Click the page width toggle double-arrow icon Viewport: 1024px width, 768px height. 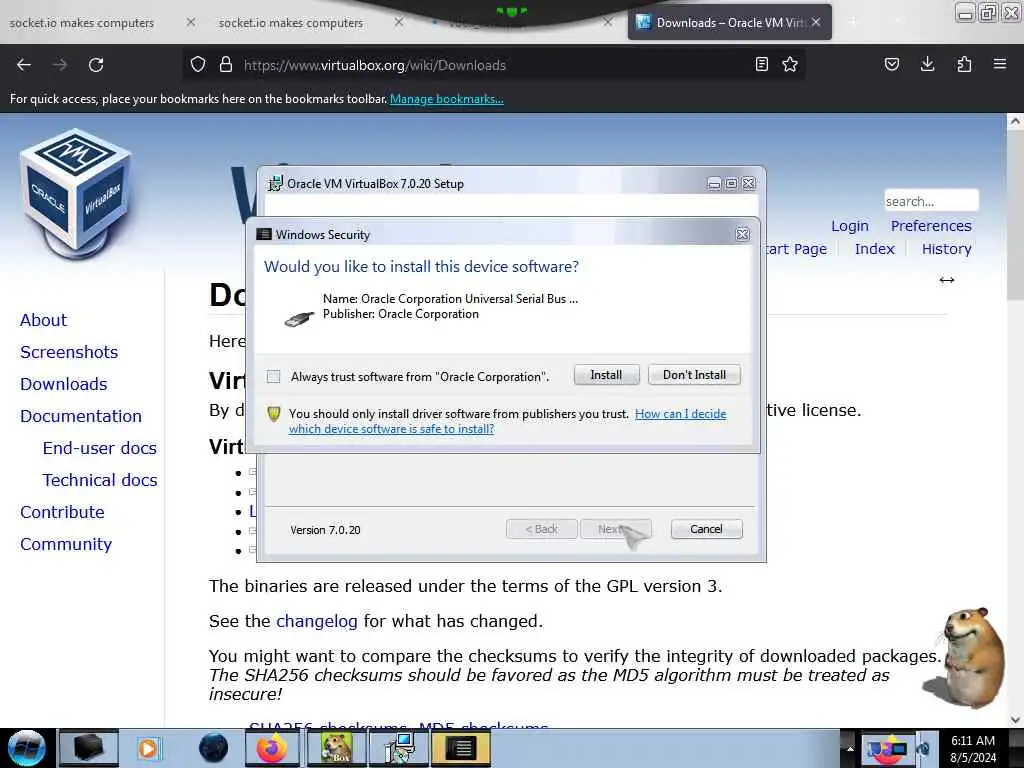(946, 280)
